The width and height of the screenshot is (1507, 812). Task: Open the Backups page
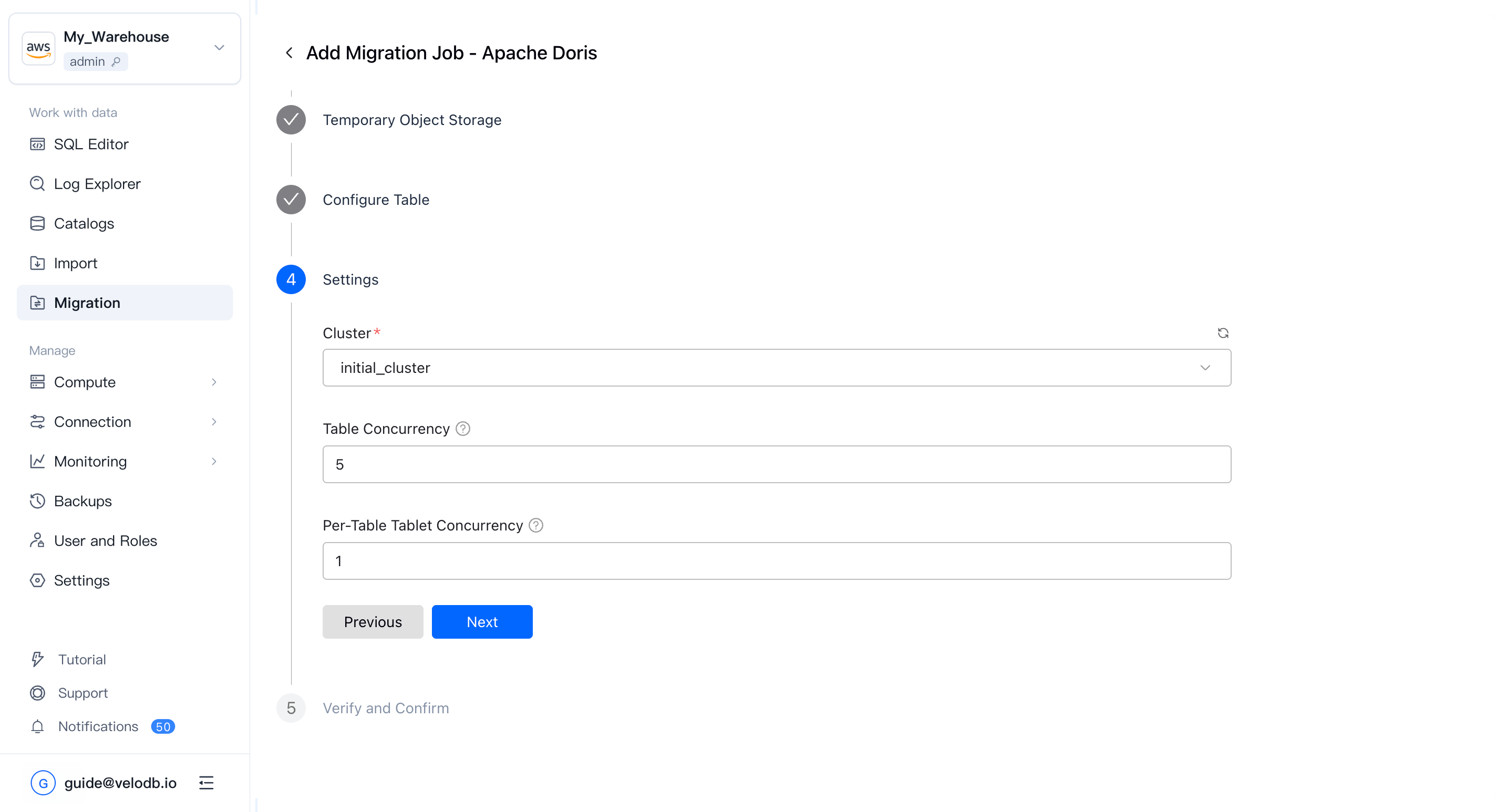click(82, 502)
